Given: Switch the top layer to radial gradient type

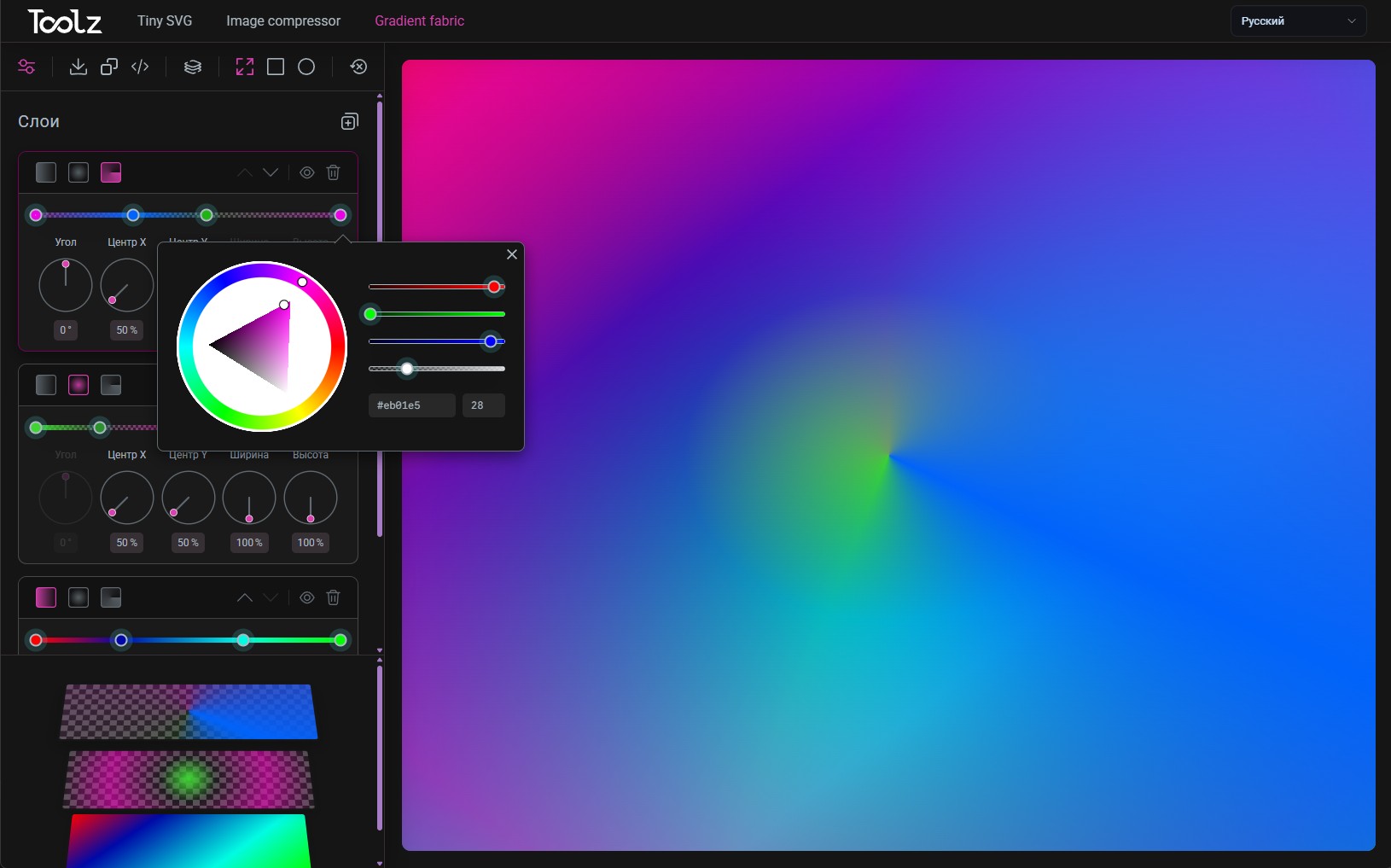Looking at the screenshot, I should [79, 172].
